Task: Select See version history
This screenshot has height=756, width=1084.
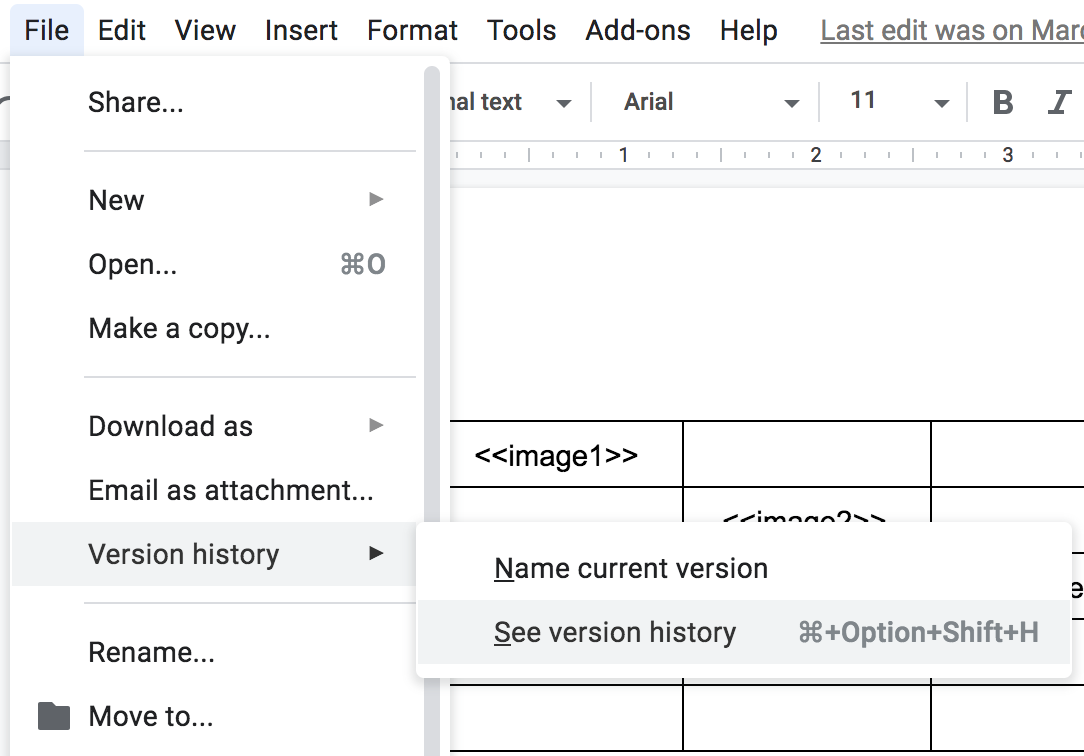Action: click(x=615, y=632)
